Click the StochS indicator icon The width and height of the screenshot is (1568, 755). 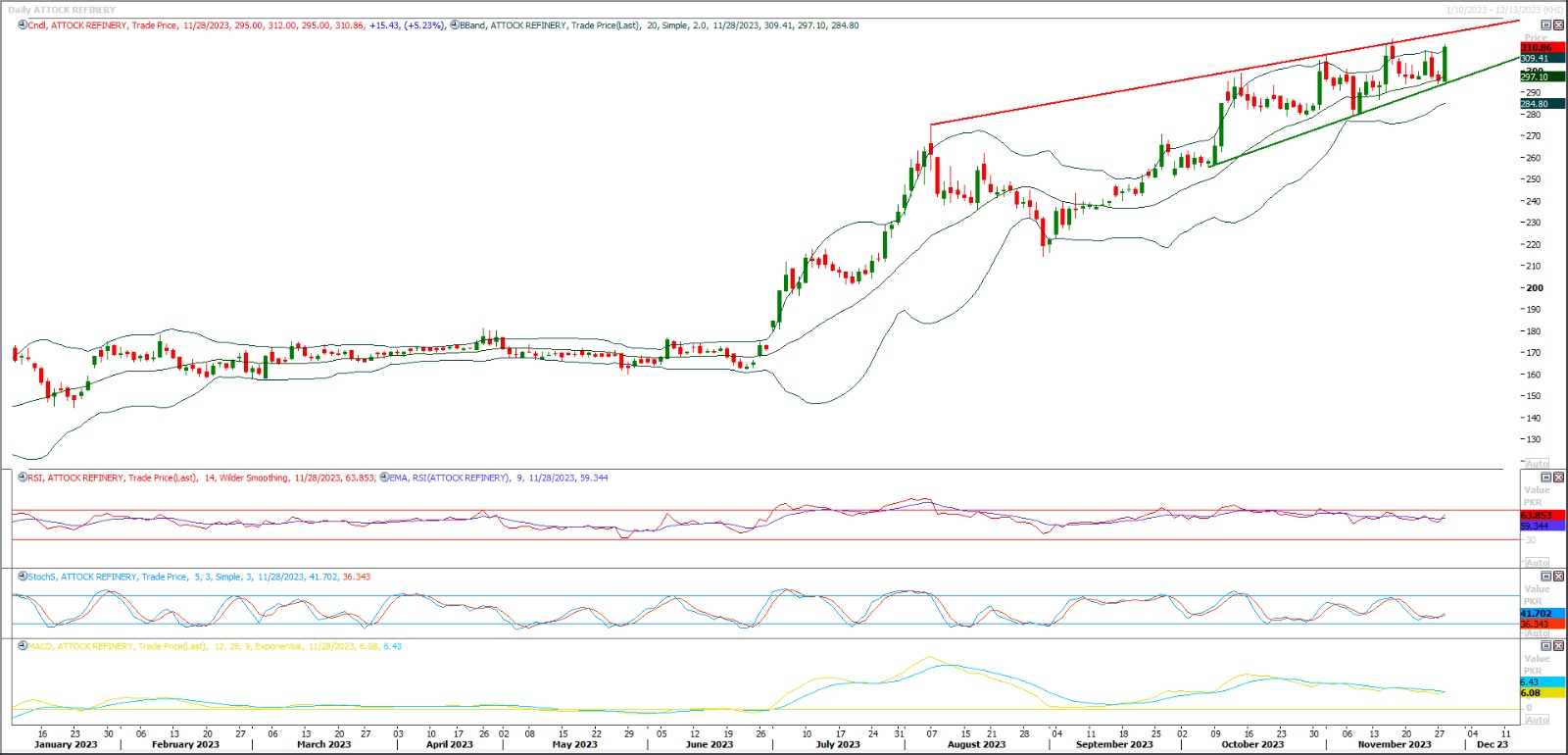(23, 577)
